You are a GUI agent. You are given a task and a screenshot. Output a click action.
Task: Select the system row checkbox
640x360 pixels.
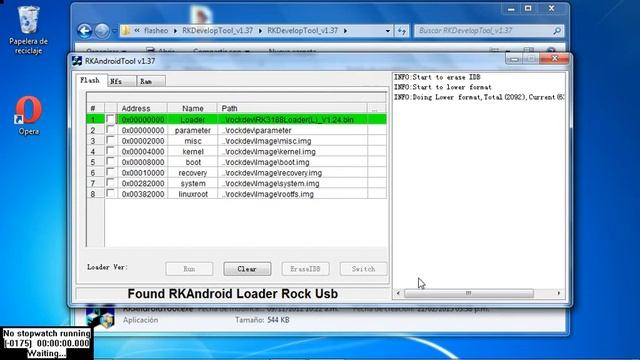(110, 183)
